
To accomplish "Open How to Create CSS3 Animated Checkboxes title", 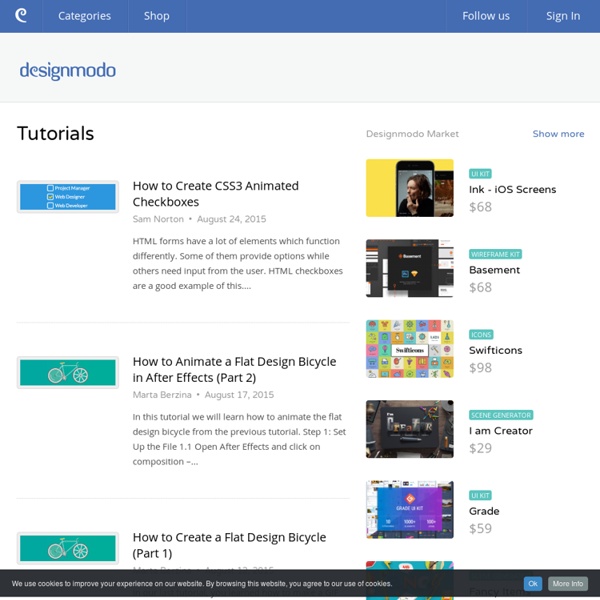I will coord(215,194).
